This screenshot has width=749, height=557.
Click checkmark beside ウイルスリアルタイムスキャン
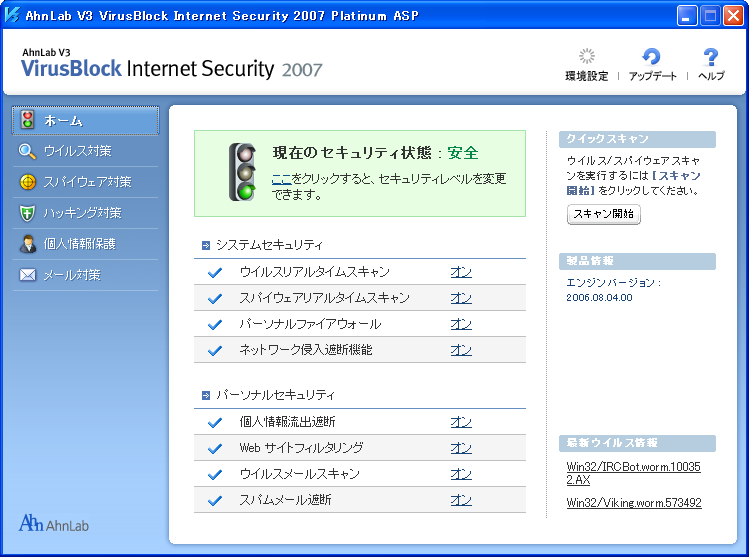[215, 272]
